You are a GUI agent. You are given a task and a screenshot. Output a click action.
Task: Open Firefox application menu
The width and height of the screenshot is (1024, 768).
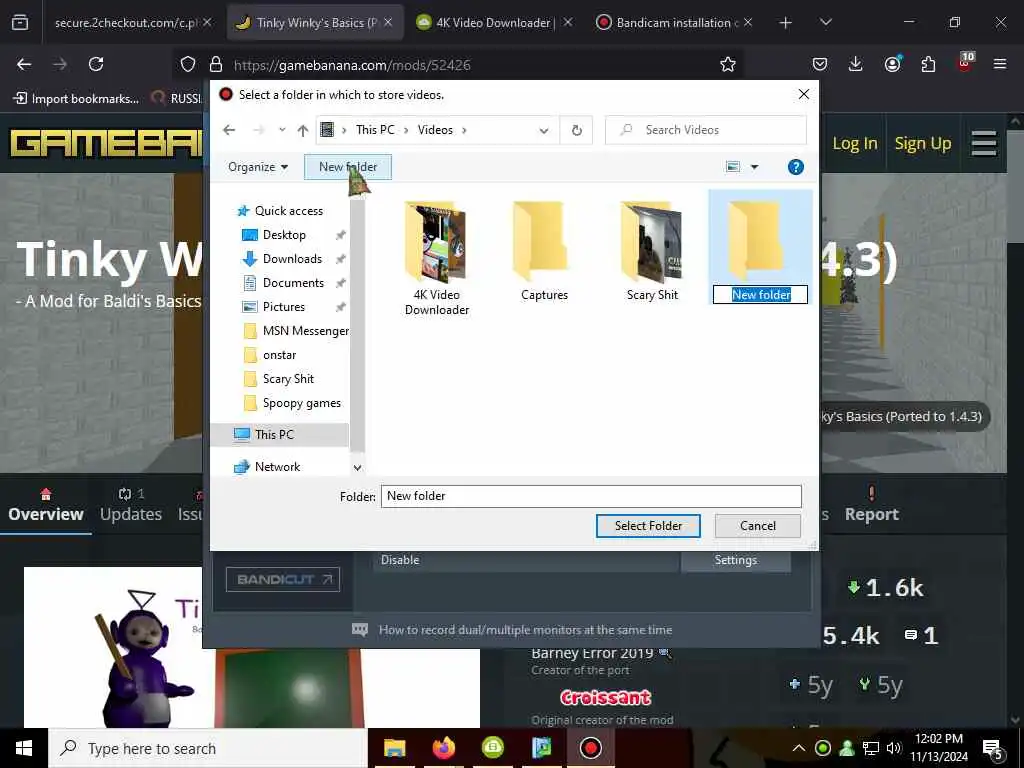click(999, 64)
